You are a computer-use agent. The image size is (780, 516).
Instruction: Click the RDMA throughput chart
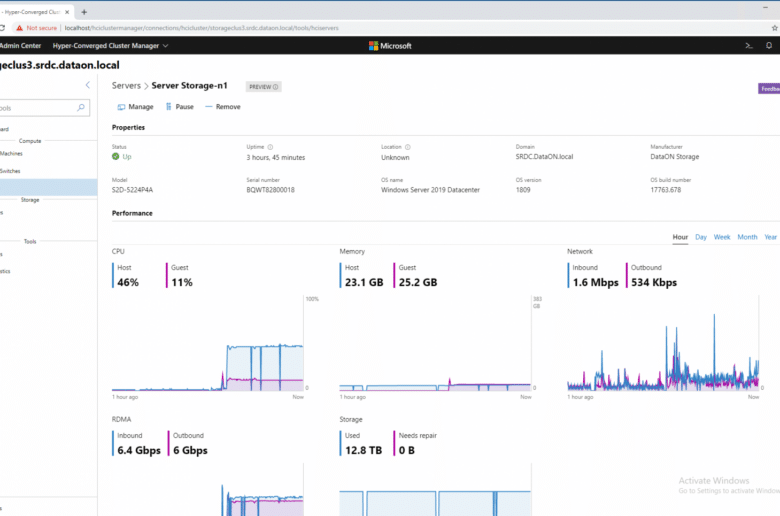coord(207,490)
